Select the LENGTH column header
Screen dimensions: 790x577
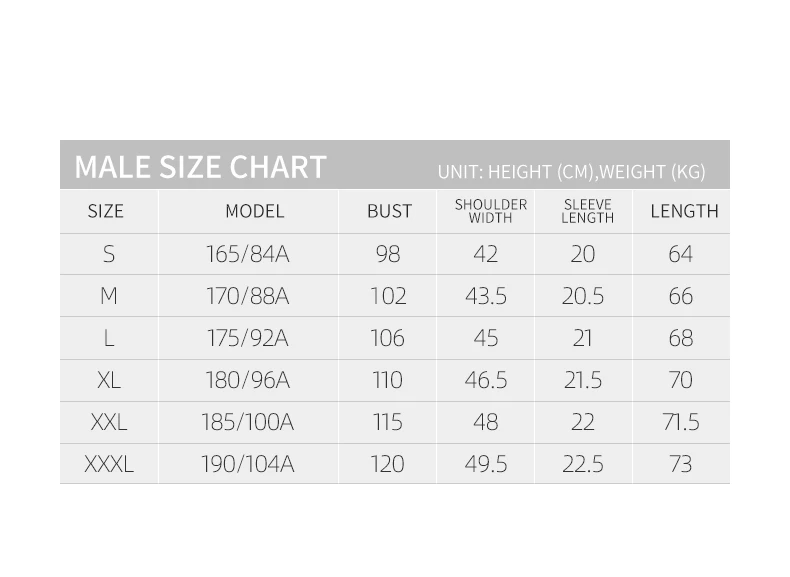(684, 211)
